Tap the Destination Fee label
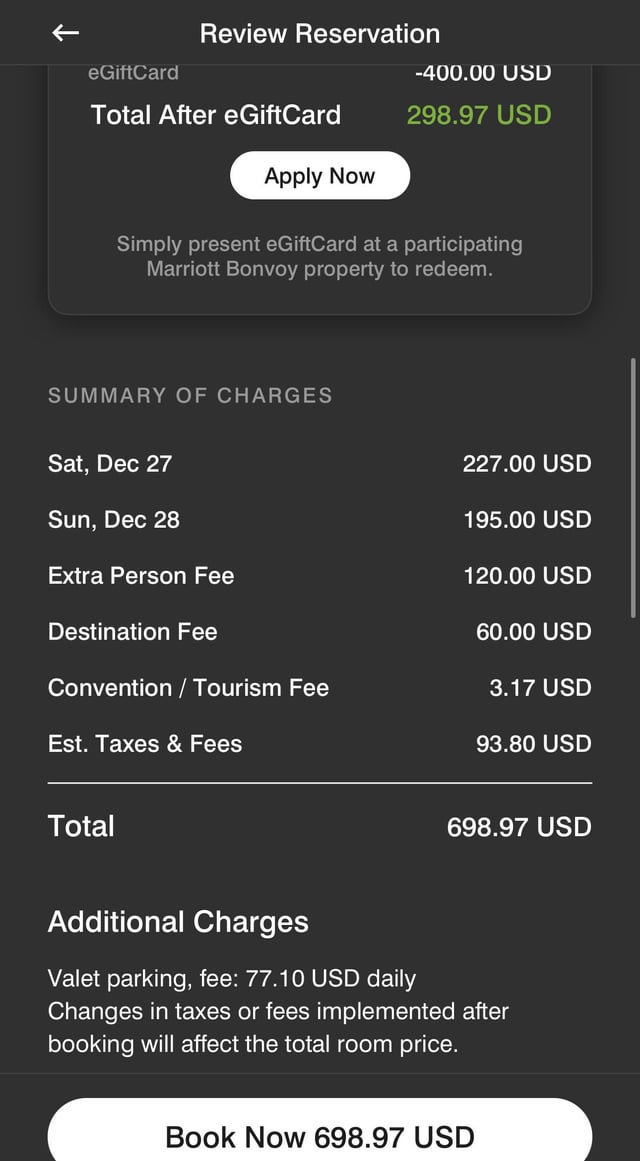 coord(133,632)
